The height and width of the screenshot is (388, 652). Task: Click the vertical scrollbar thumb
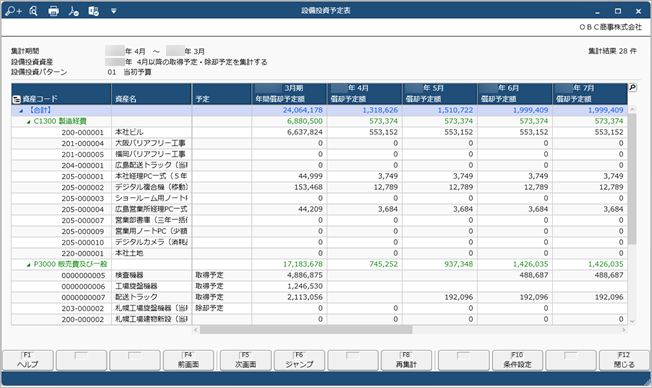(x=632, y=179)
